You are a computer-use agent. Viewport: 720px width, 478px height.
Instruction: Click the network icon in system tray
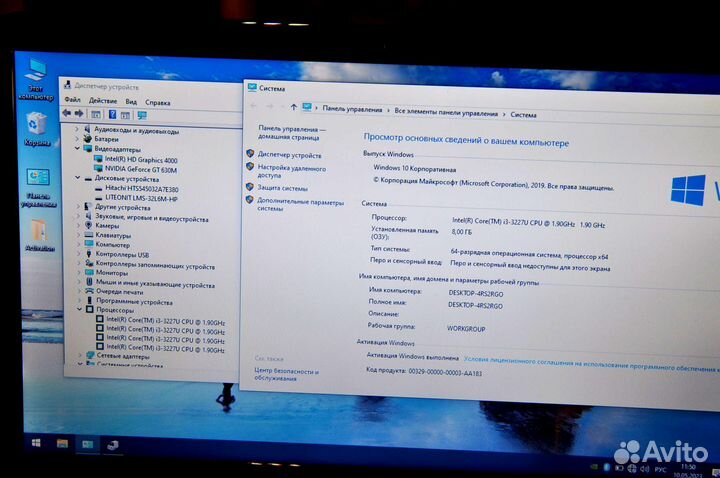coord(632,468)
